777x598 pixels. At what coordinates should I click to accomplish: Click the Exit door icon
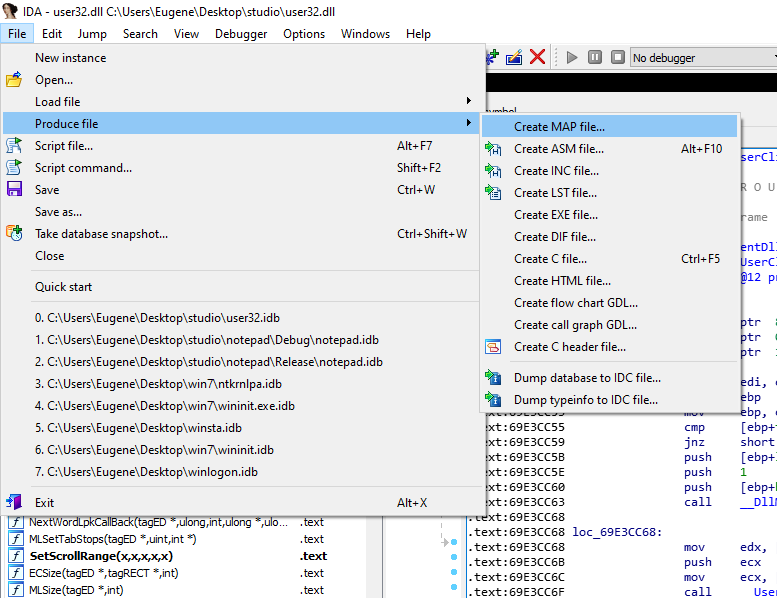pyautogui.click(x=14, y=502)
